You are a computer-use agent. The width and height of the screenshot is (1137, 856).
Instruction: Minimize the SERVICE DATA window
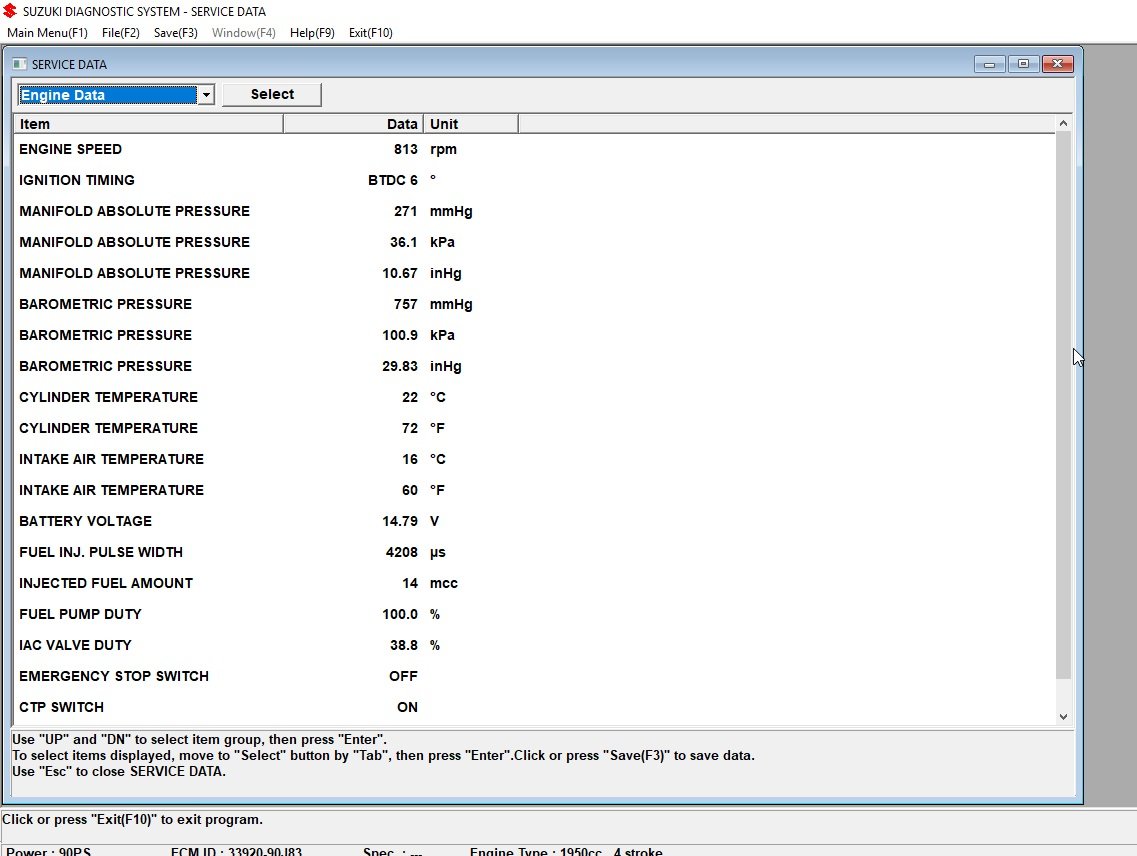click(989, 65)
